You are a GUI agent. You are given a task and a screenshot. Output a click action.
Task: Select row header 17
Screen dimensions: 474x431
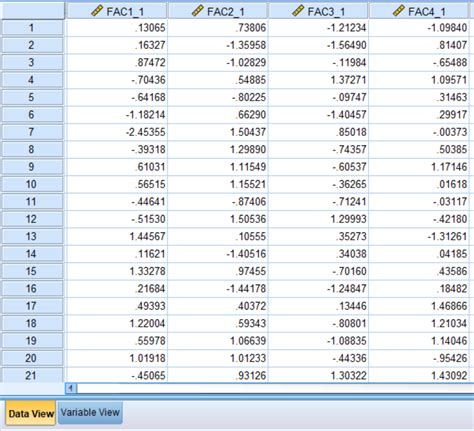[32, 306]
